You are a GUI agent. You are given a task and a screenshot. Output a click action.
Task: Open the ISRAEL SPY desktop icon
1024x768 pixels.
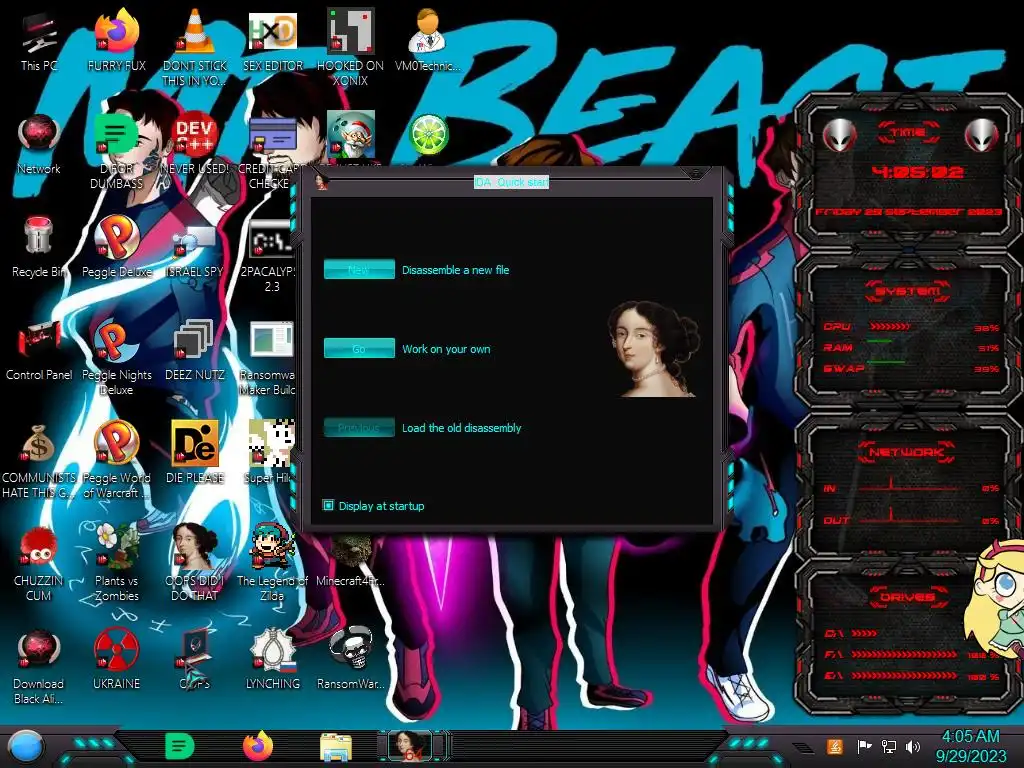tap(195, 247)
